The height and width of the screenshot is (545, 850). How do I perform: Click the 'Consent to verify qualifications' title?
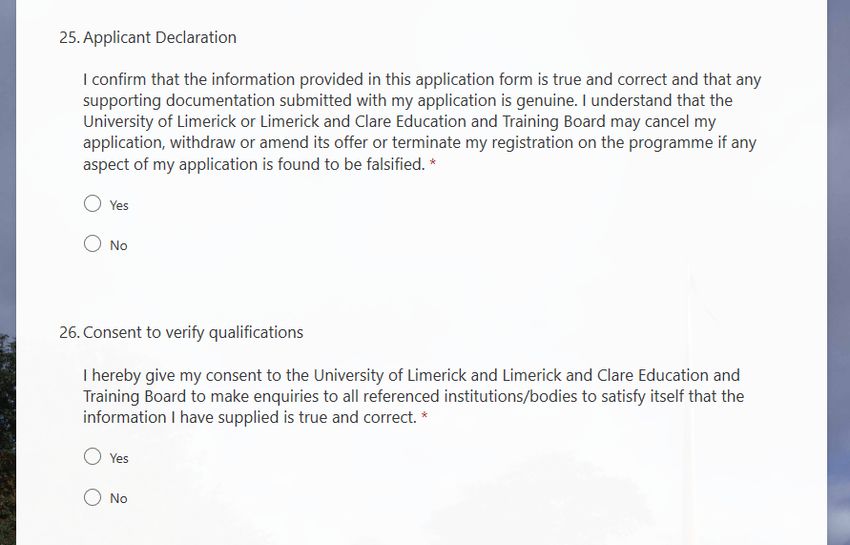click(x=193, y=332)
